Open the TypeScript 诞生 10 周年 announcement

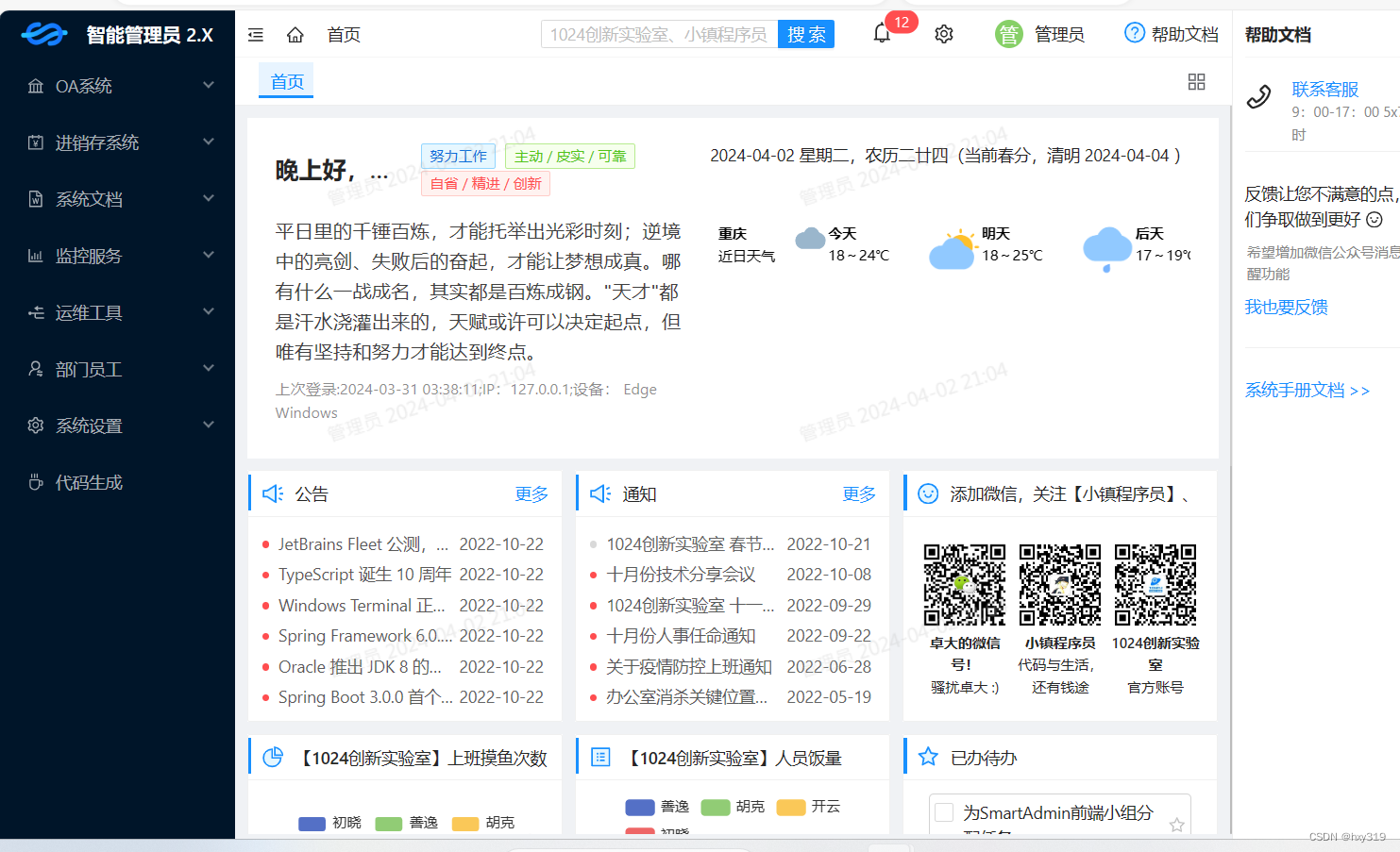[x=364, y=575]
